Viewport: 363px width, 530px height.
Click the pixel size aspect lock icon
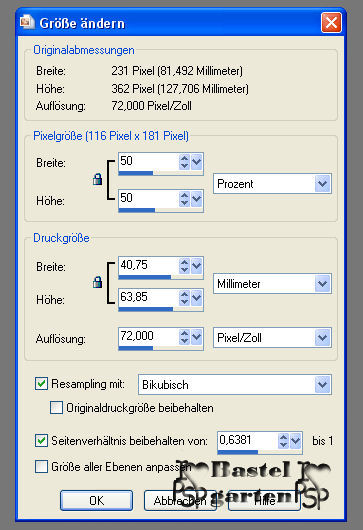97,179
